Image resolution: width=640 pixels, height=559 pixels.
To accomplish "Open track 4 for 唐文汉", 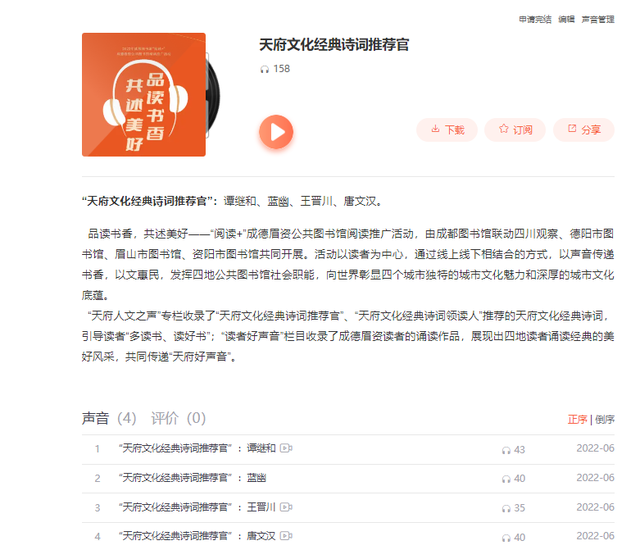I will point(197,536).
